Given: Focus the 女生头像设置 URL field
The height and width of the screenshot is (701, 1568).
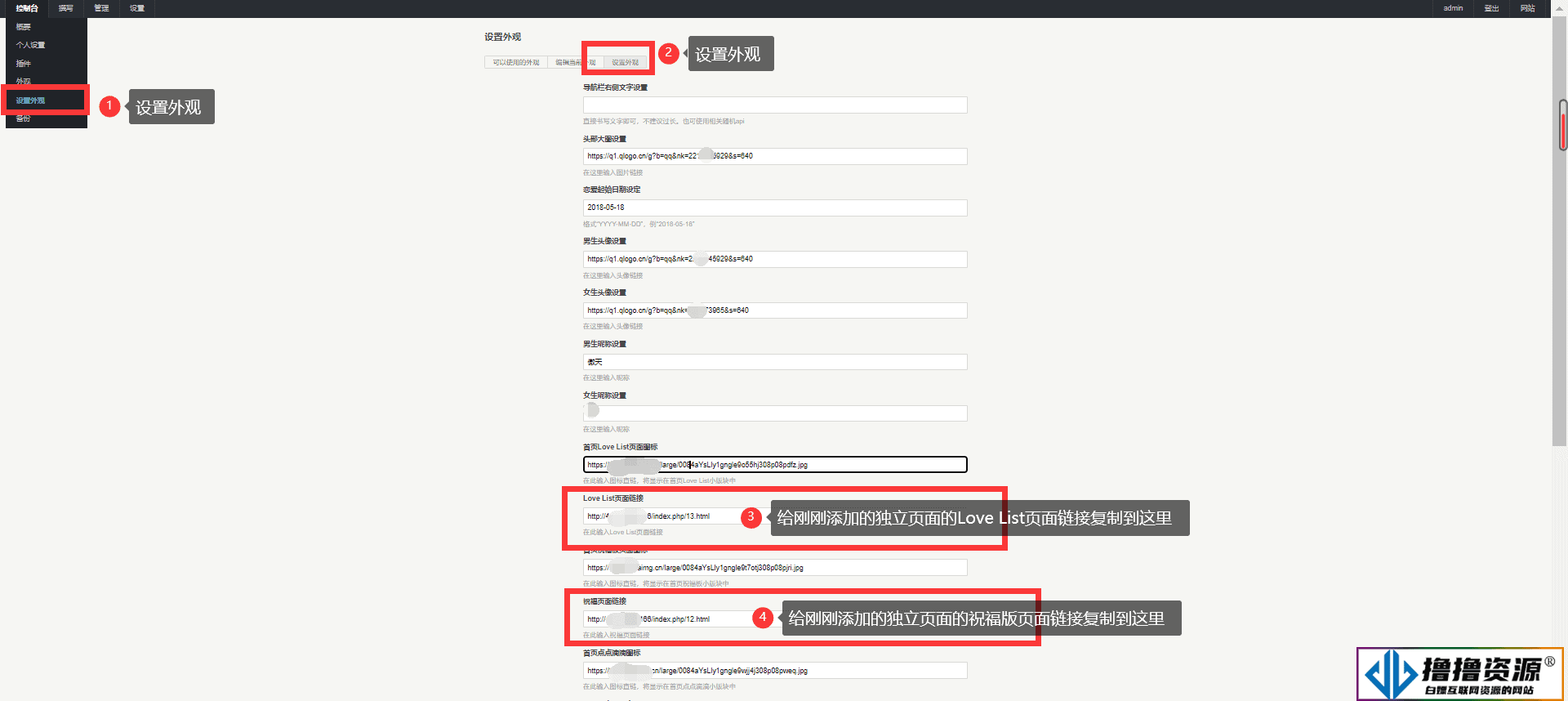Looking at the screenshot, I should [775, 310].
